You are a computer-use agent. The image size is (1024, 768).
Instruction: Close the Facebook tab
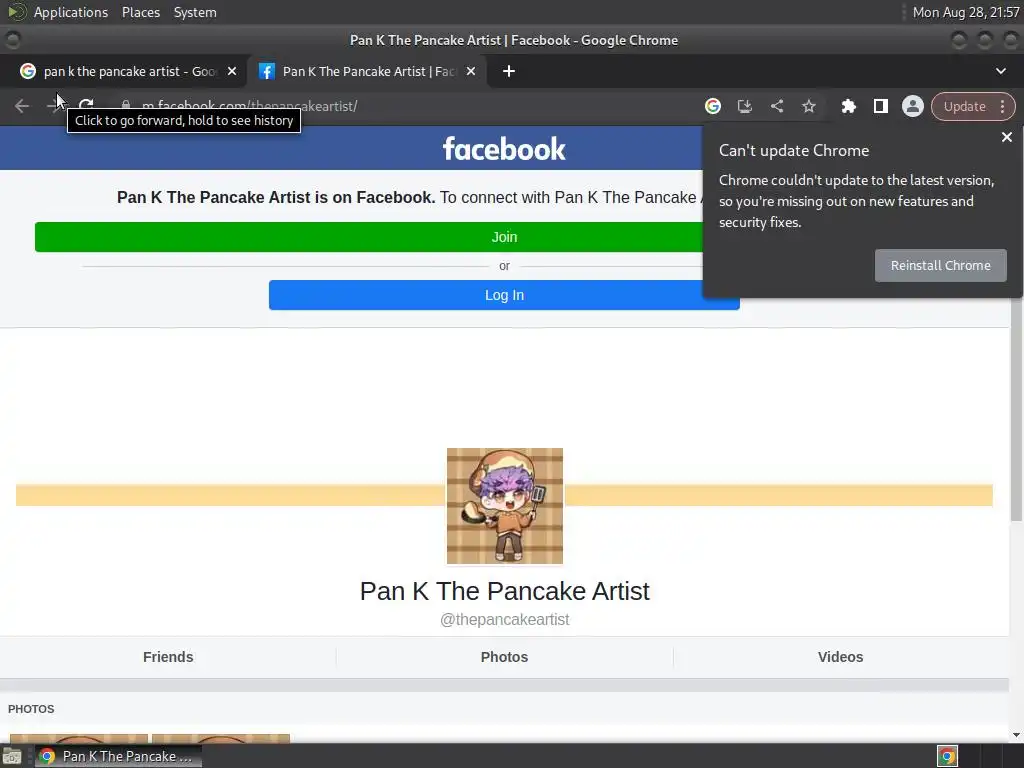coord(471,71)
